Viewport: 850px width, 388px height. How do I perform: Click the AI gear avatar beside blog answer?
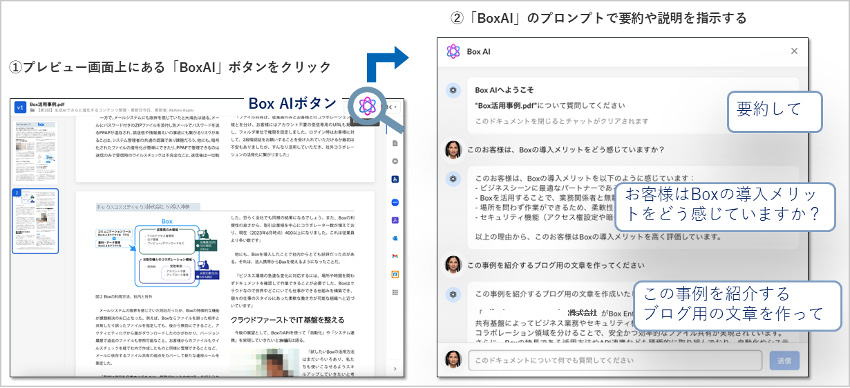[x=453, y=294]
